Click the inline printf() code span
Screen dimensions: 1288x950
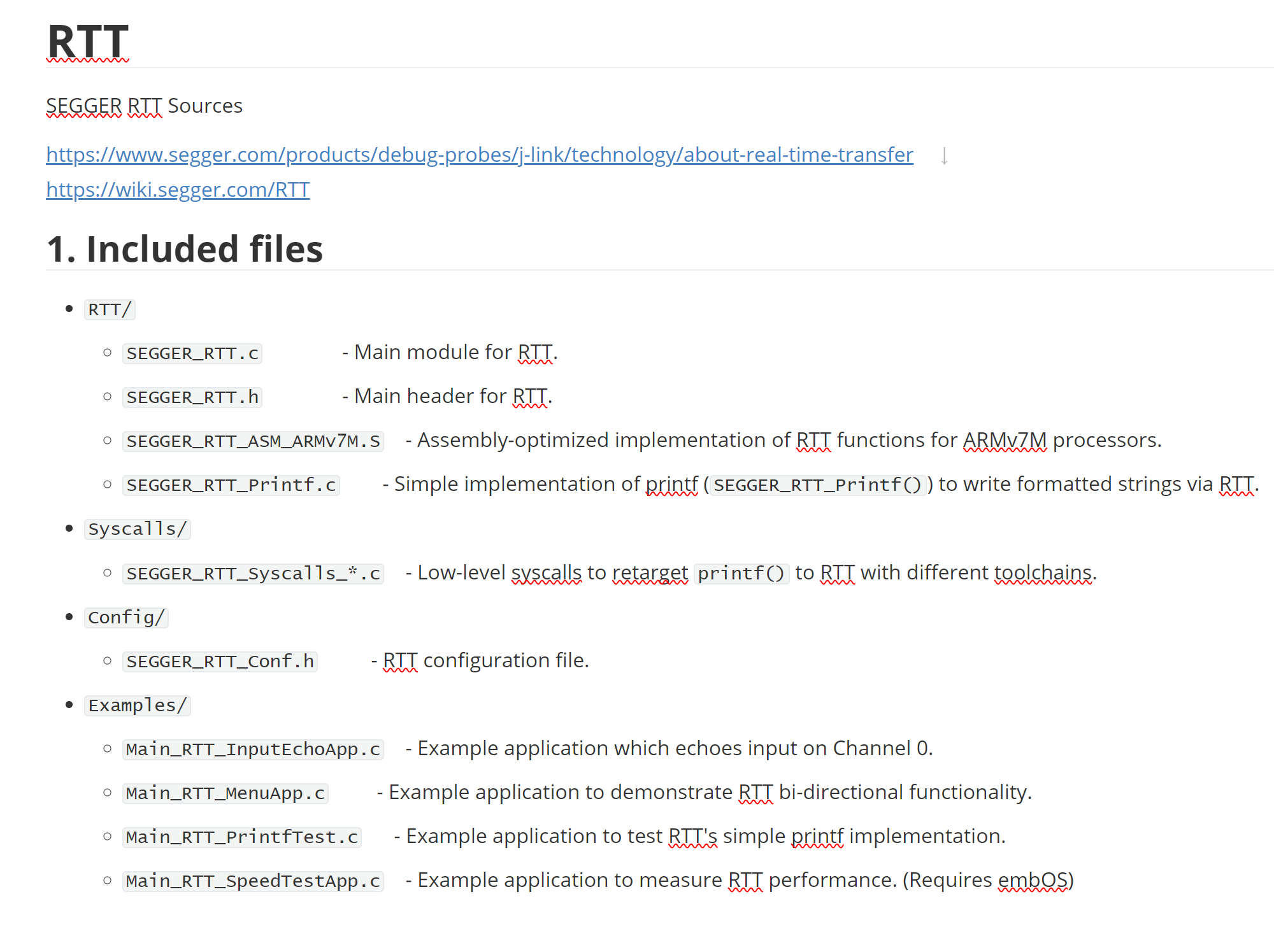click(741, 574)
